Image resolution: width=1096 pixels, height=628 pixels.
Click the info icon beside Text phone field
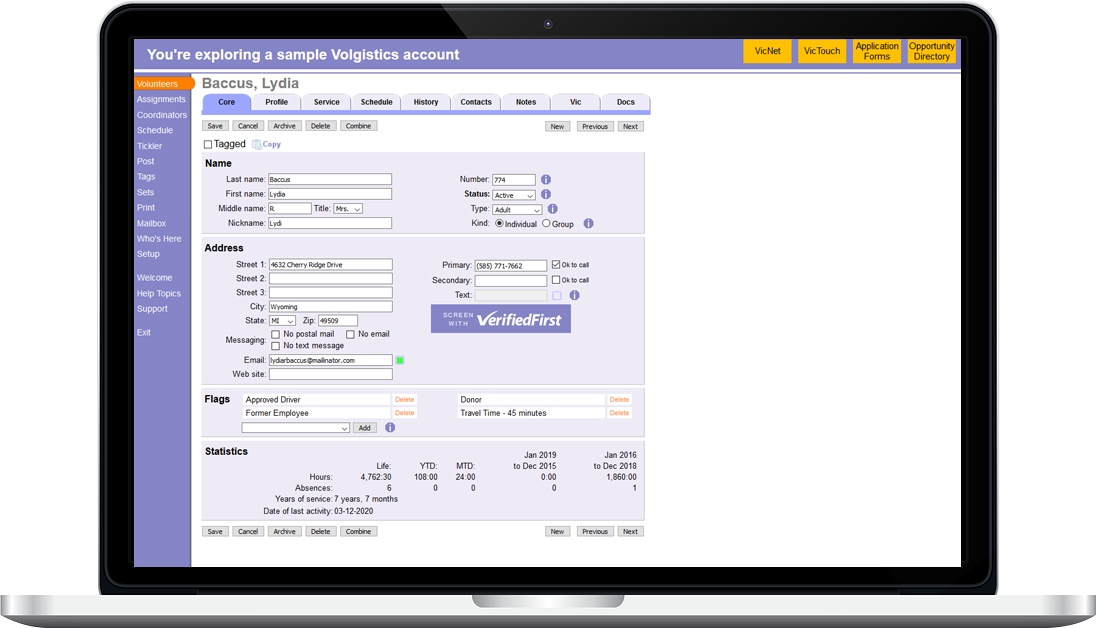(x=574, y=296)
